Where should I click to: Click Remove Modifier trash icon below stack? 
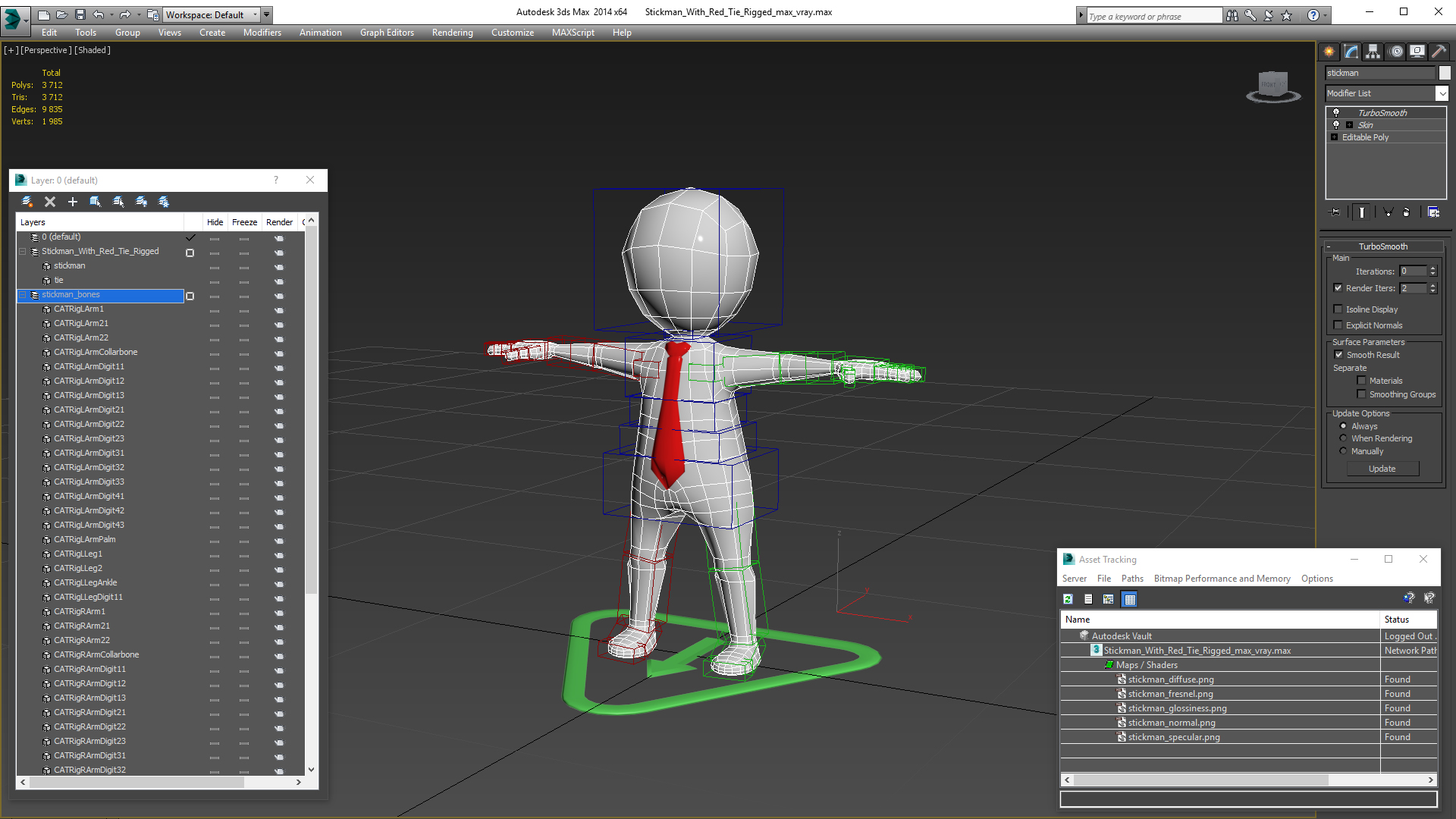[1407, 212]
